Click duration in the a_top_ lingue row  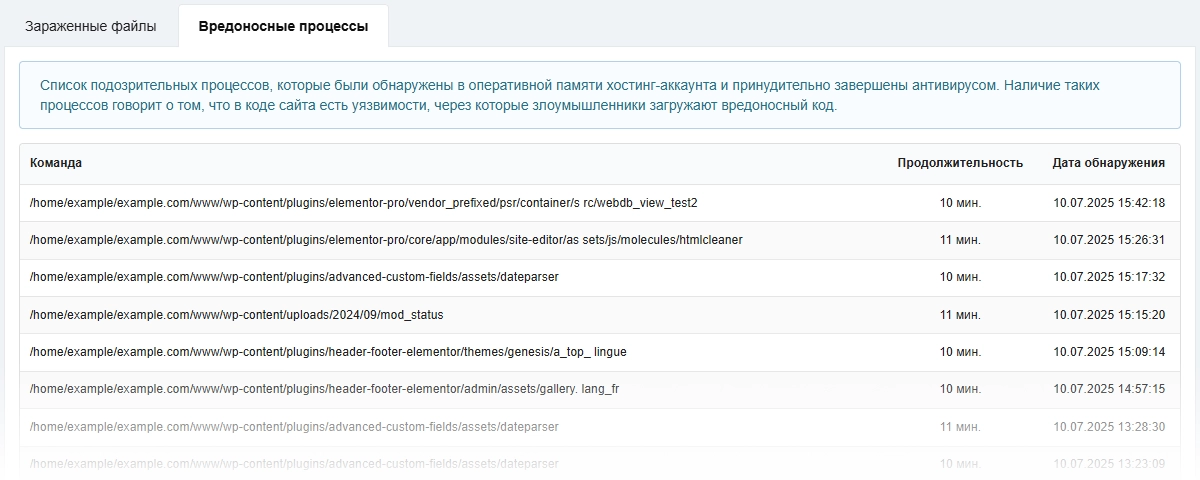point(960,352)
